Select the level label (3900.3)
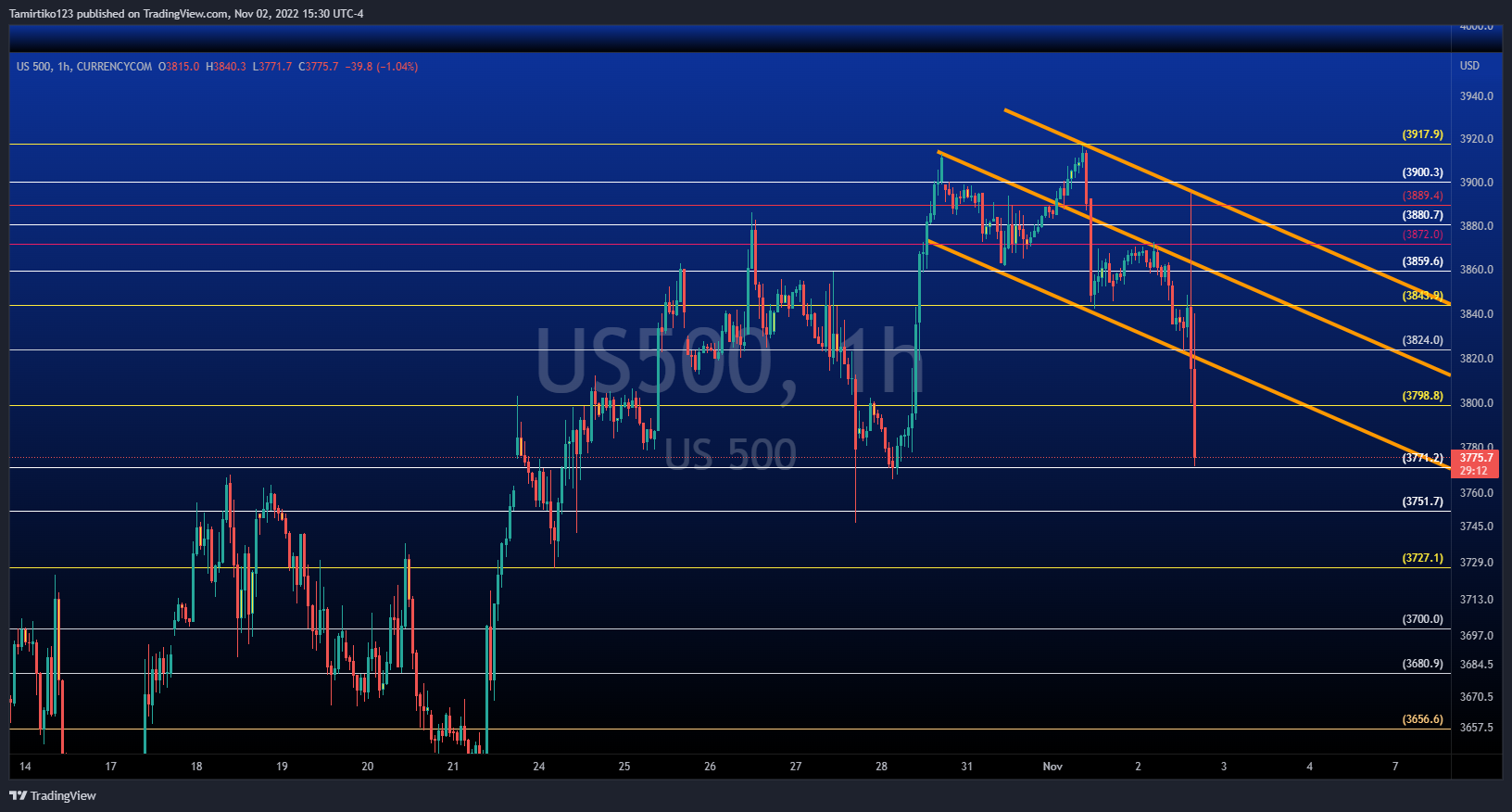Screen dimensions: 1512x812 [x=1423, y=172]
